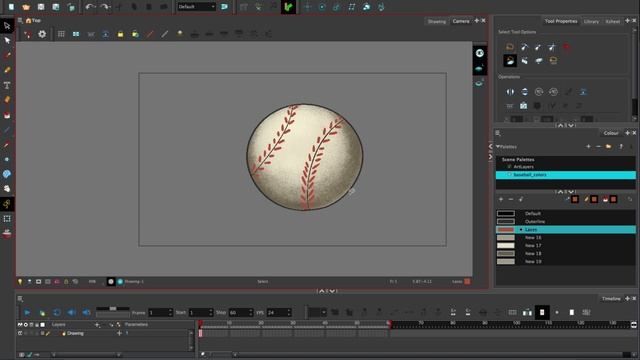Click the render view toggle beside the canvas

tap(480, 53)
